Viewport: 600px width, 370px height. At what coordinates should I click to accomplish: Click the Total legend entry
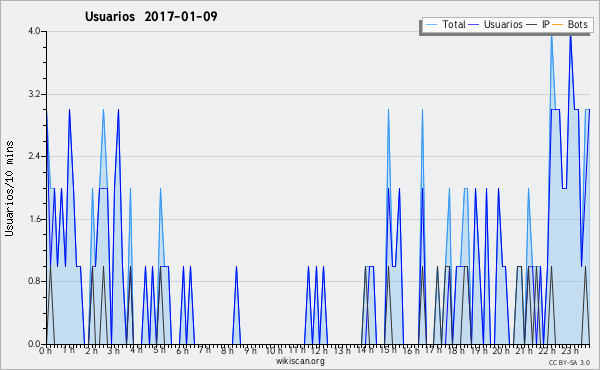(x=446, y=24)
